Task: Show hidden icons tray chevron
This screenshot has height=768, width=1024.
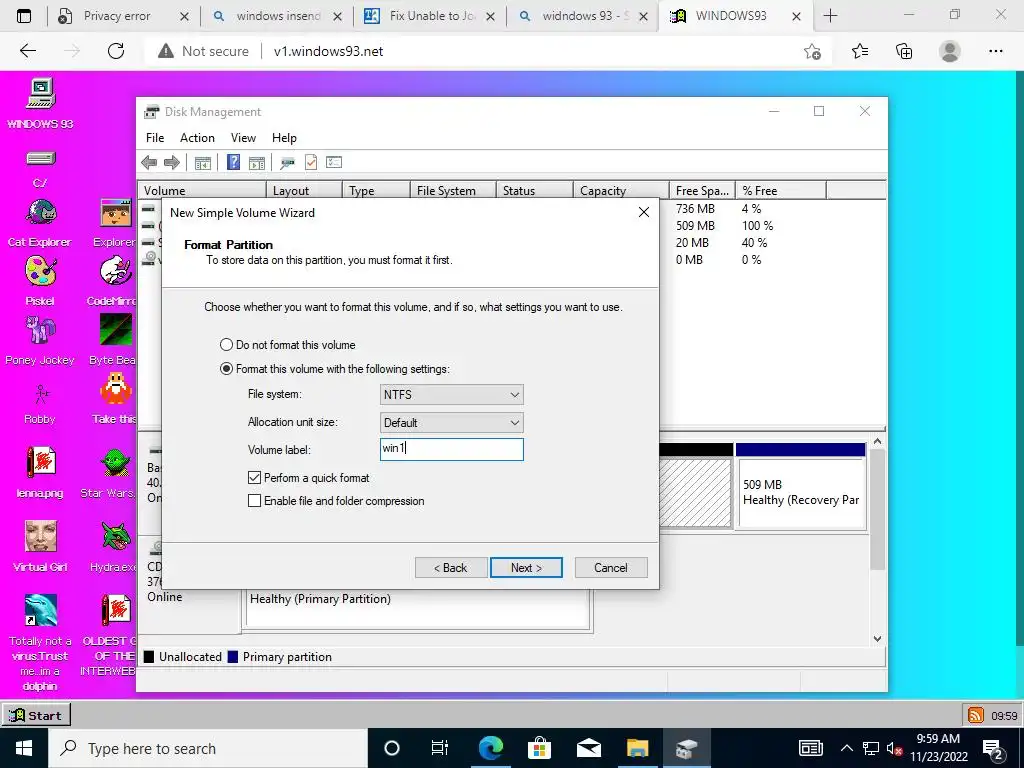Action: pyautogui.click(x=846, y=748)
